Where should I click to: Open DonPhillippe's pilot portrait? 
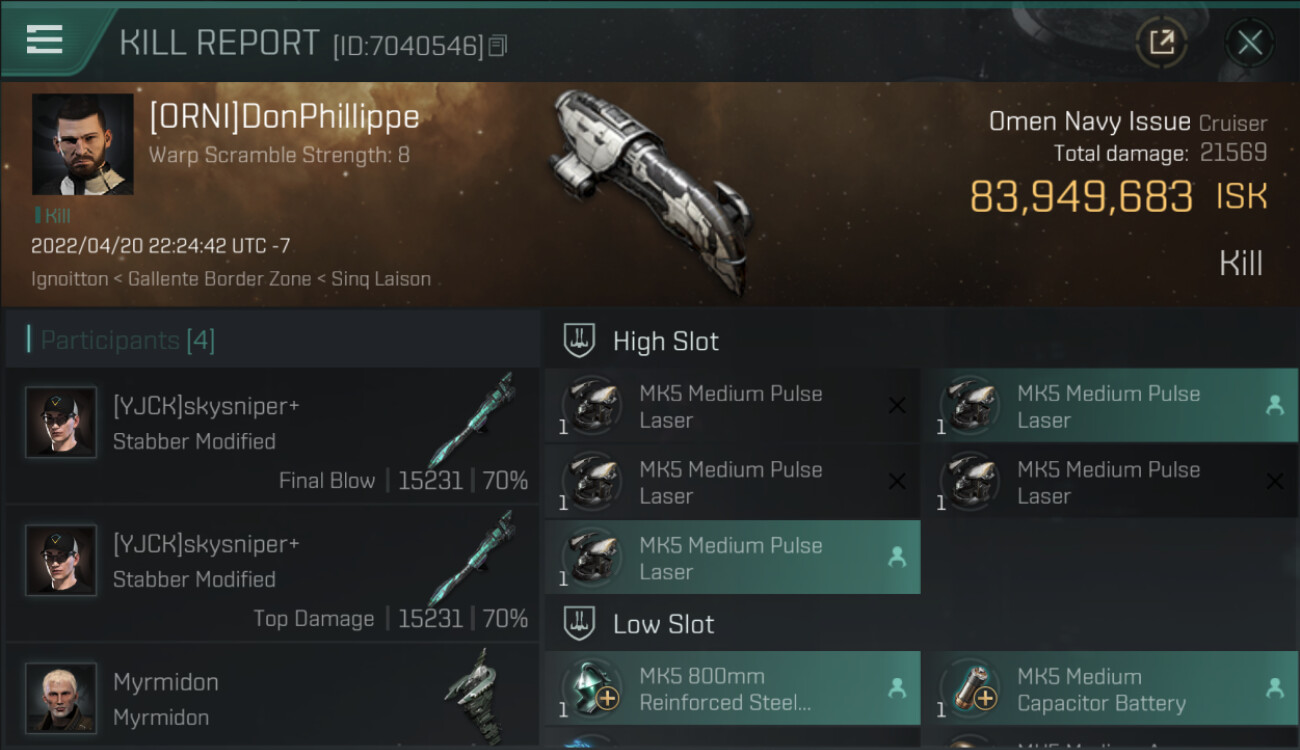[82, 144]
